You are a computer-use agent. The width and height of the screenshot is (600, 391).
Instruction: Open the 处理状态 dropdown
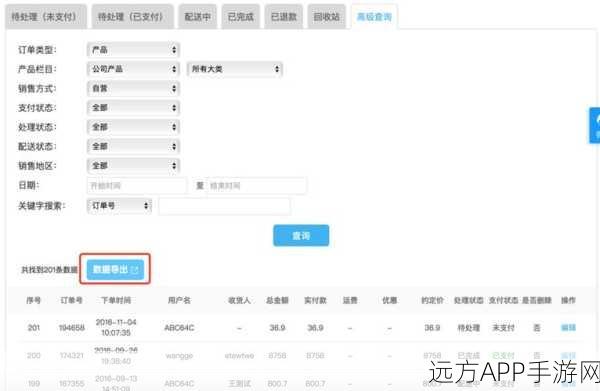[x=133, y=127]
